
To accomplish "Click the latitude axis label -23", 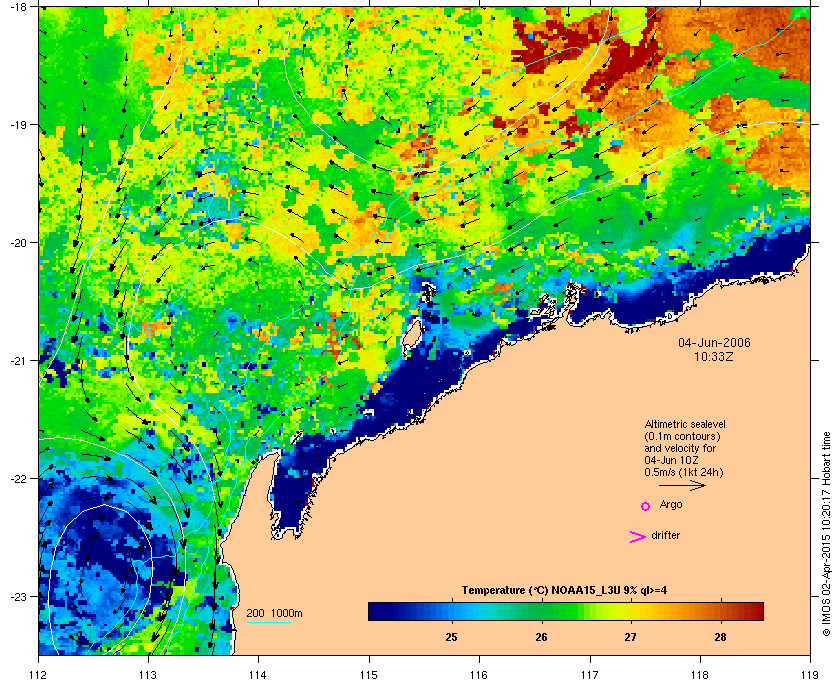I will tap(18, 596).
